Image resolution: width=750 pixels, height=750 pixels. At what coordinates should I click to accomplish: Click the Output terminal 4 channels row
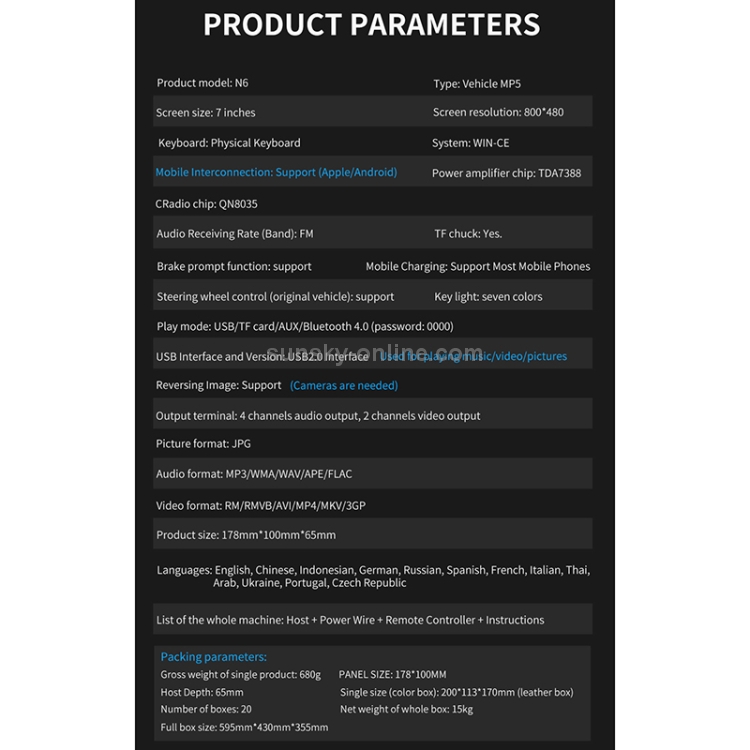tap(318, 415)
